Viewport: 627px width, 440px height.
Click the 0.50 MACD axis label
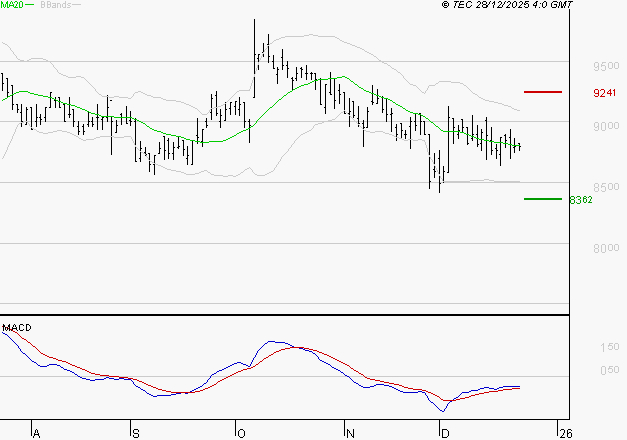(610, 370)
